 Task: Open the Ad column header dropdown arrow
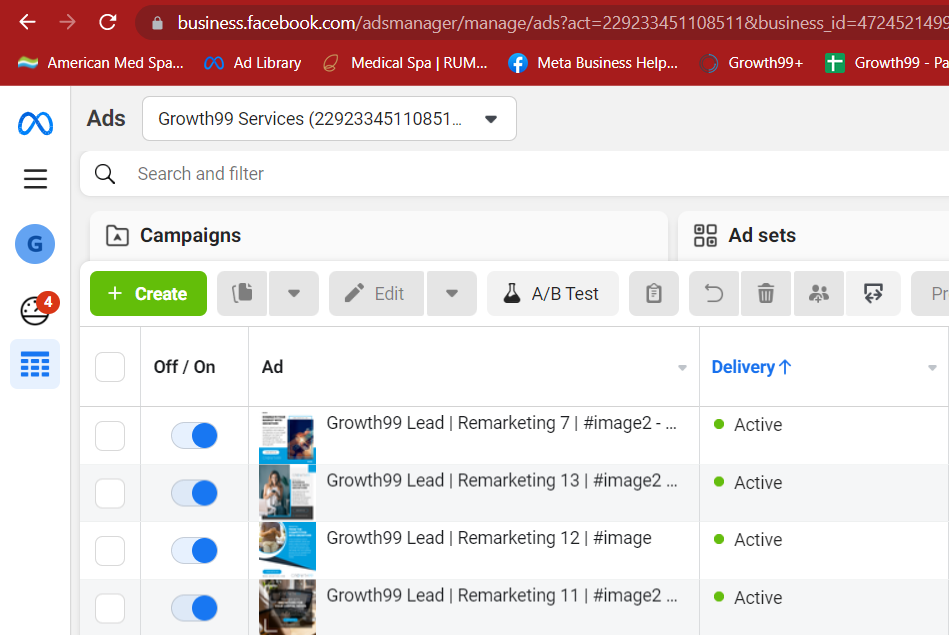(x=682, y=367)
